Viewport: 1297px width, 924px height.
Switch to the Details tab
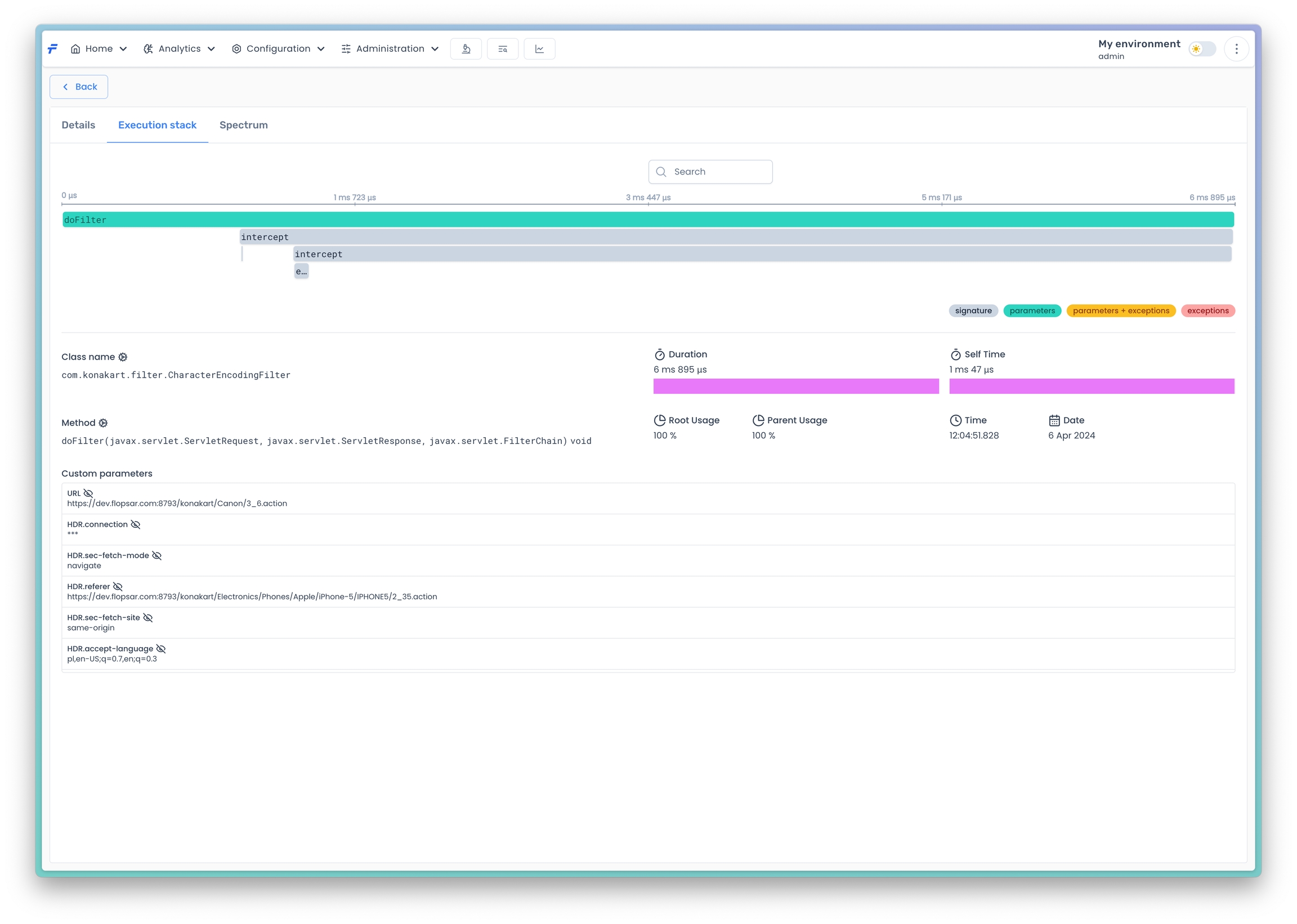[x=79, y=125]
